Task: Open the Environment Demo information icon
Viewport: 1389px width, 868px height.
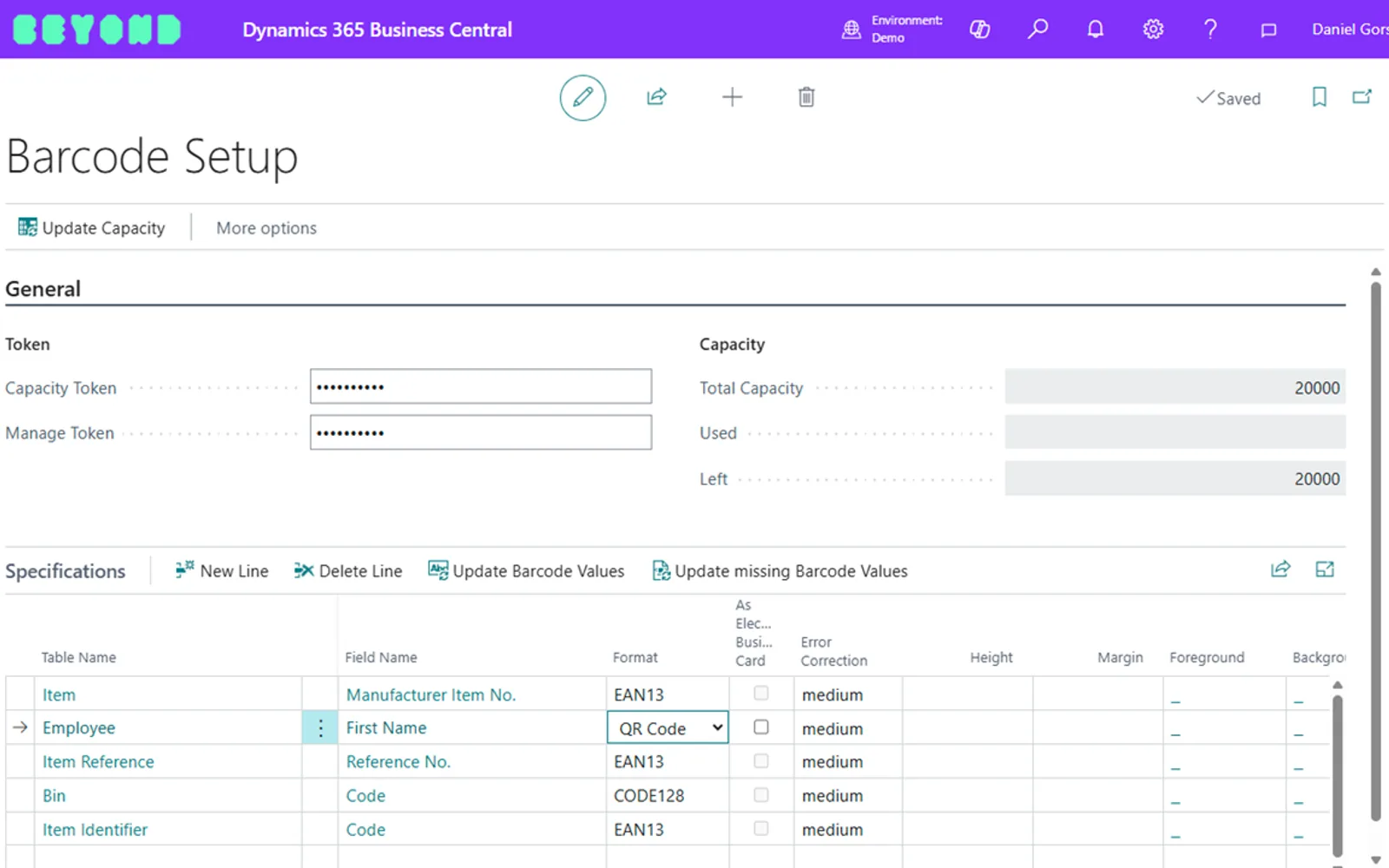Action: click(852, 30)
